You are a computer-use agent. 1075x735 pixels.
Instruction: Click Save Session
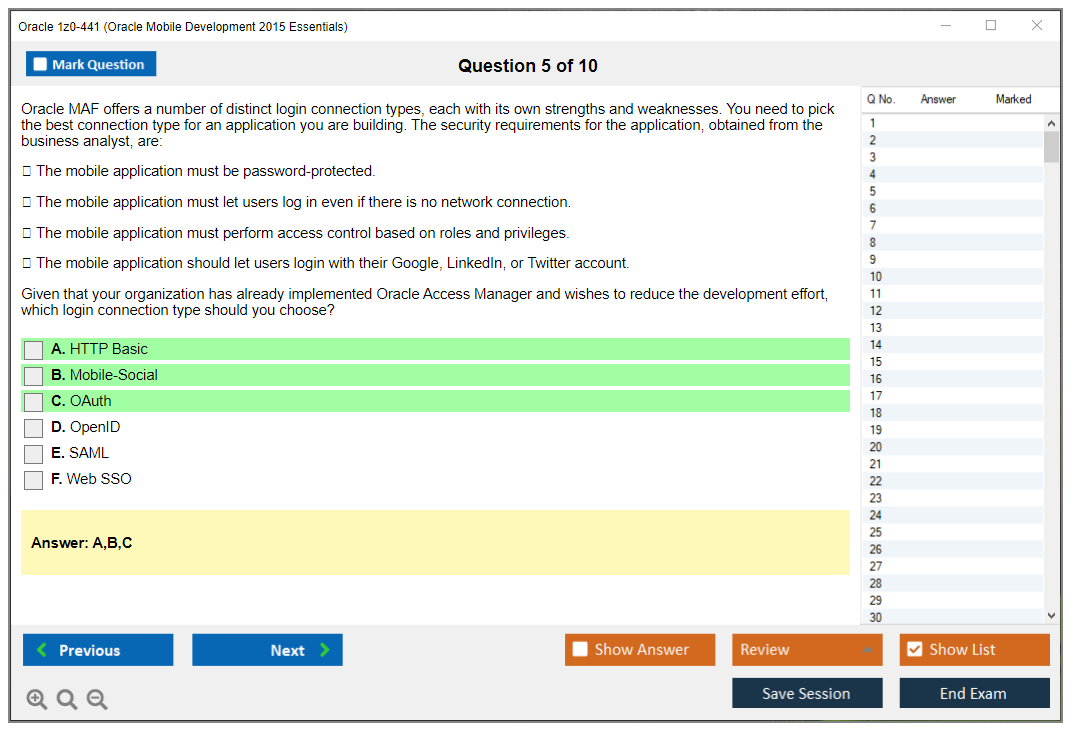(807, 692)
